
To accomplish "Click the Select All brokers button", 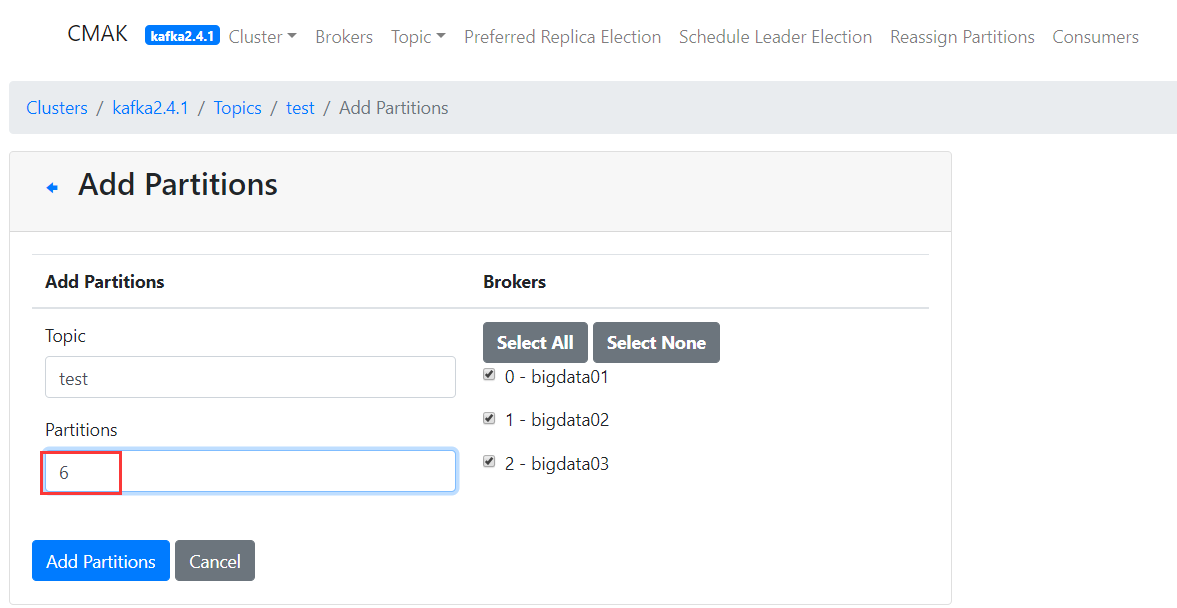I will click(x=535, y=343).
